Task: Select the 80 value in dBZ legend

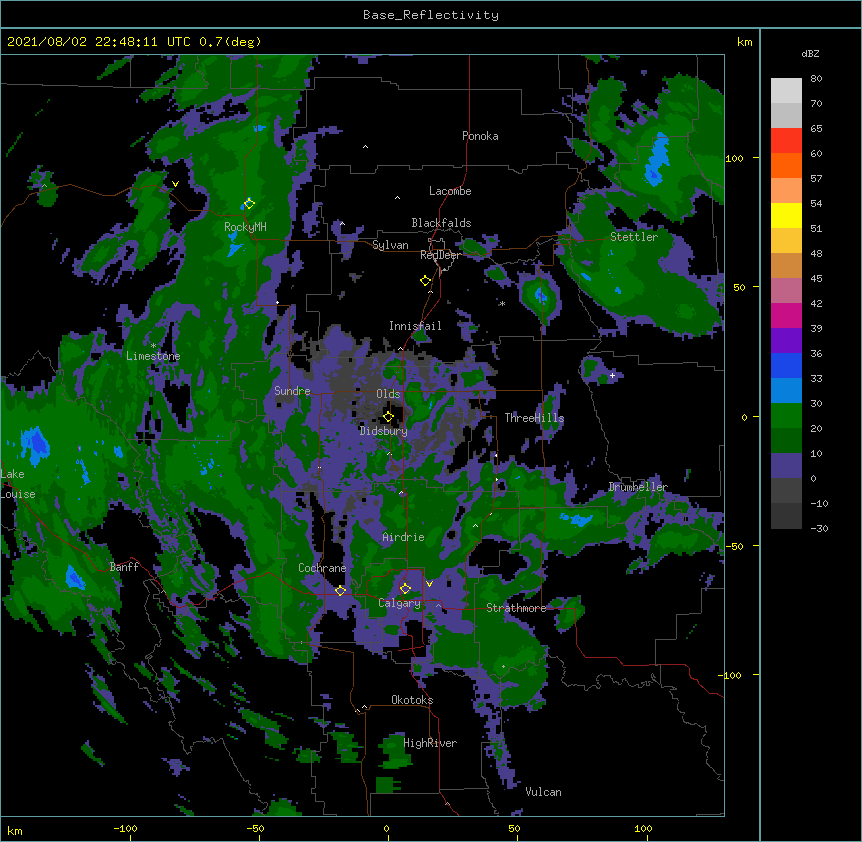Action: 816,79
